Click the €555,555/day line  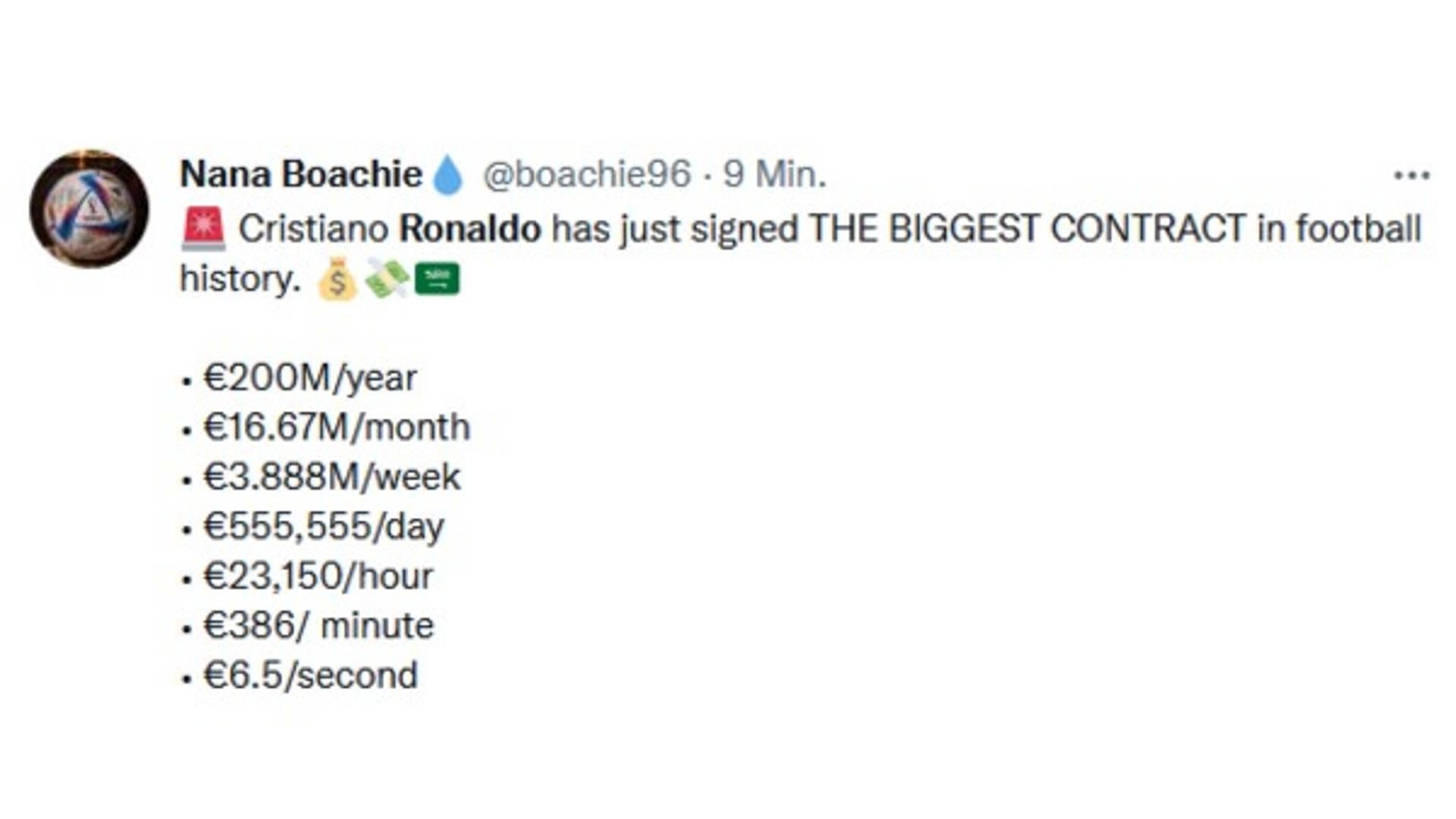pos(324,526)
